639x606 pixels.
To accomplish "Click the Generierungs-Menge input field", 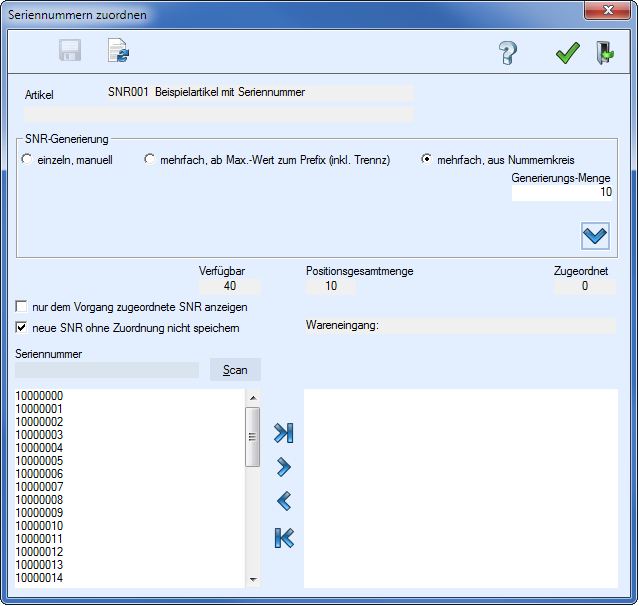I will coord(562,192).
